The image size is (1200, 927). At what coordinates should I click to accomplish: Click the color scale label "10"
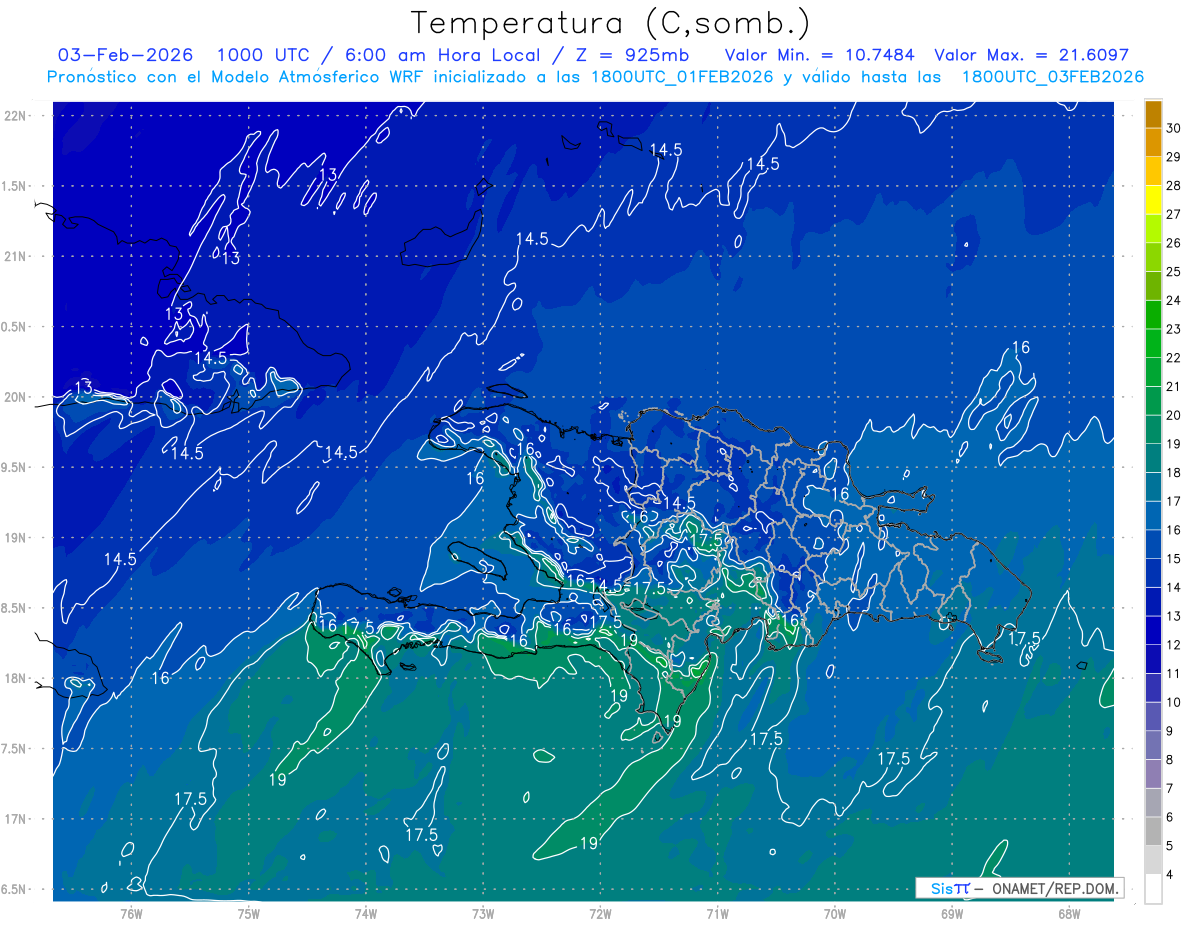click(1173, 702)
